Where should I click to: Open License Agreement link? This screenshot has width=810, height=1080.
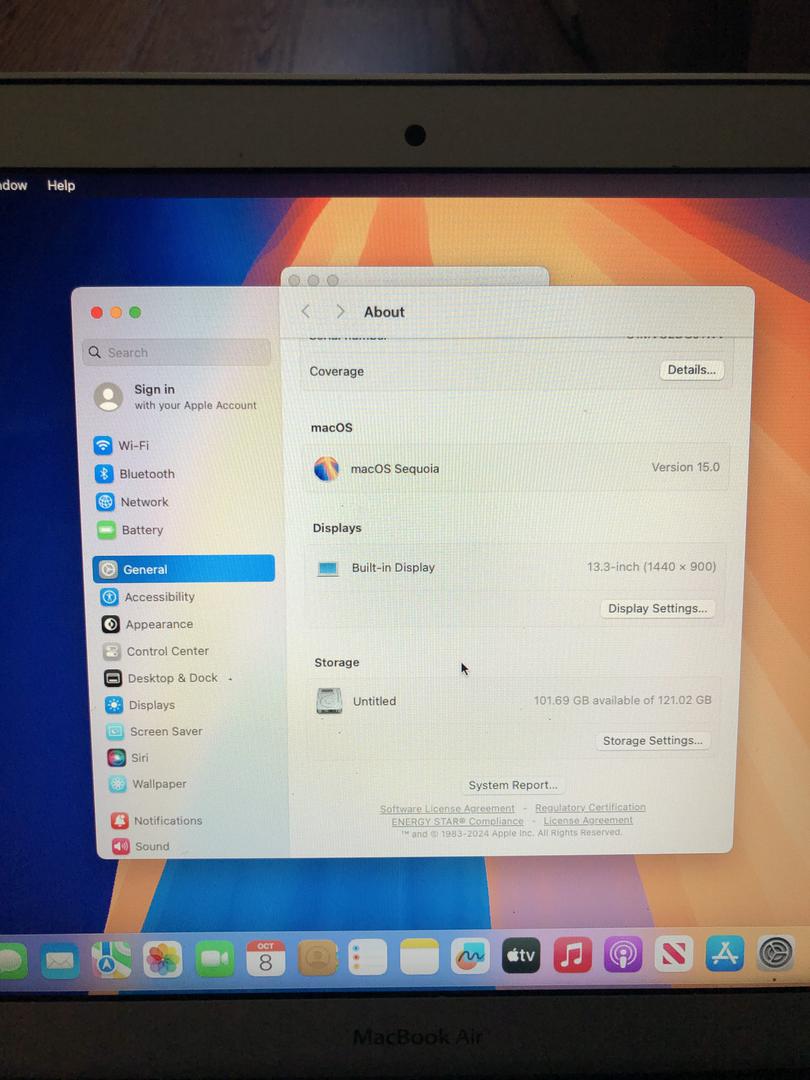(588, 820)
